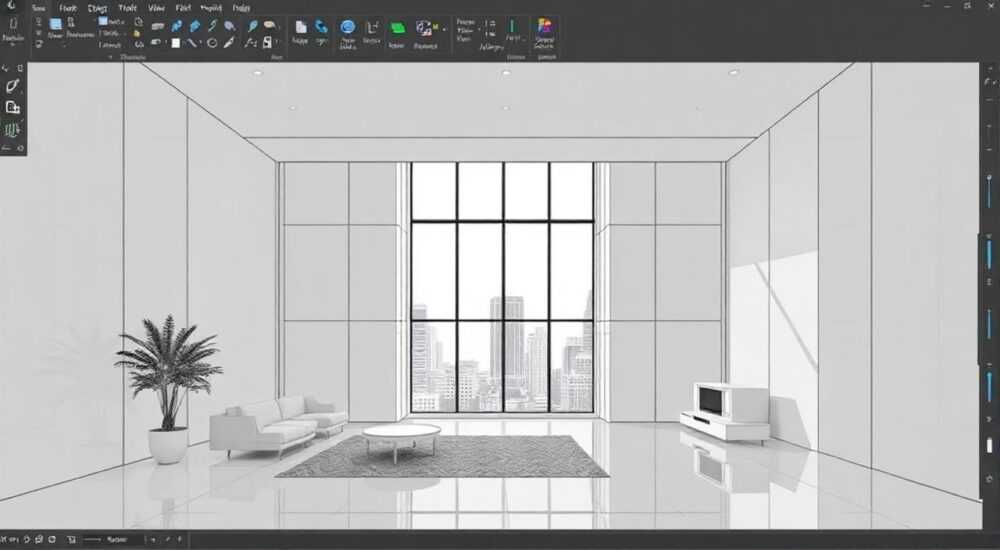Open the third menu in the menu bar

[x=98, y=8]
